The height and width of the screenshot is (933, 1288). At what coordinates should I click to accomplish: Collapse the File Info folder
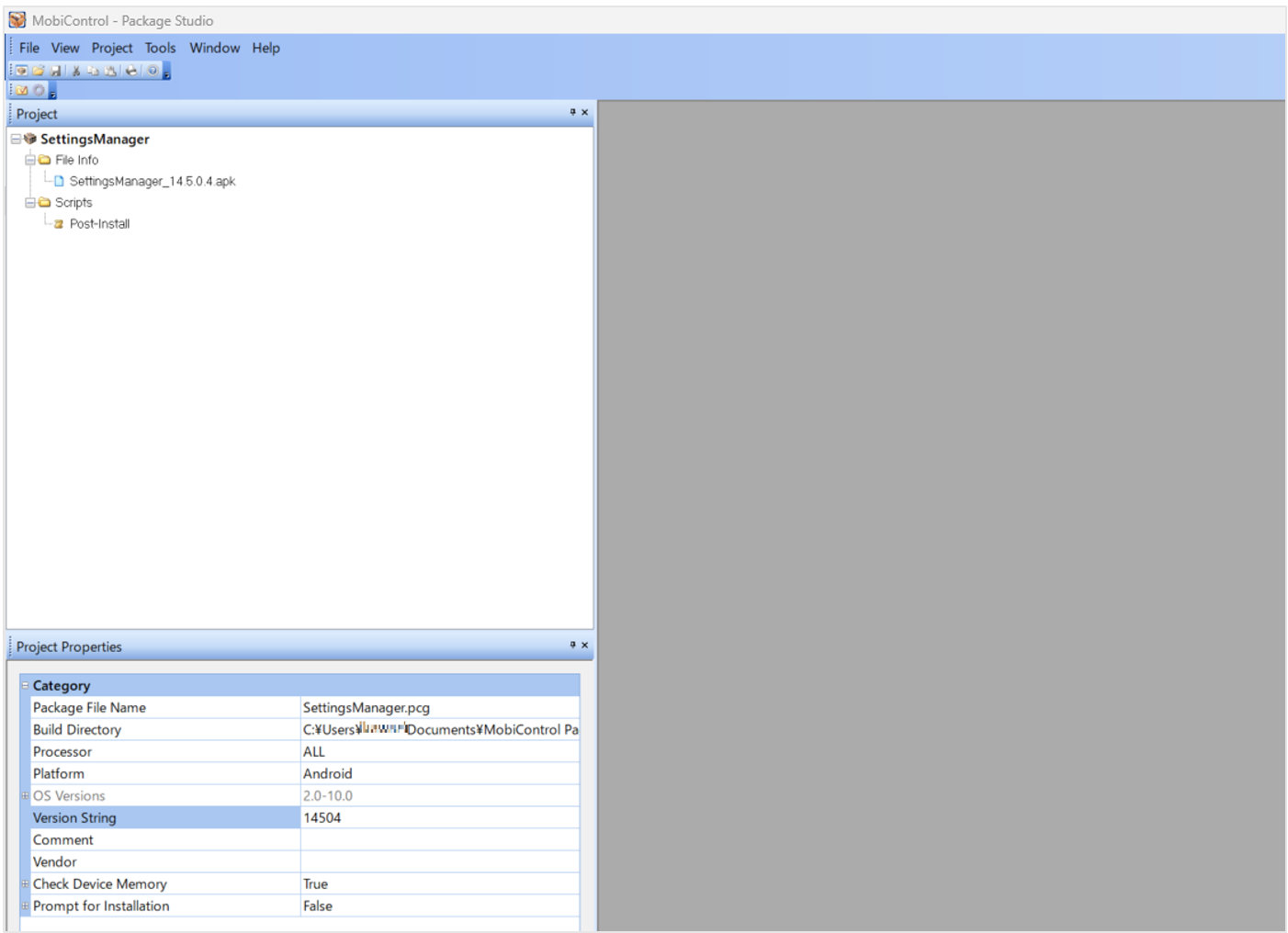pos(30,160)
